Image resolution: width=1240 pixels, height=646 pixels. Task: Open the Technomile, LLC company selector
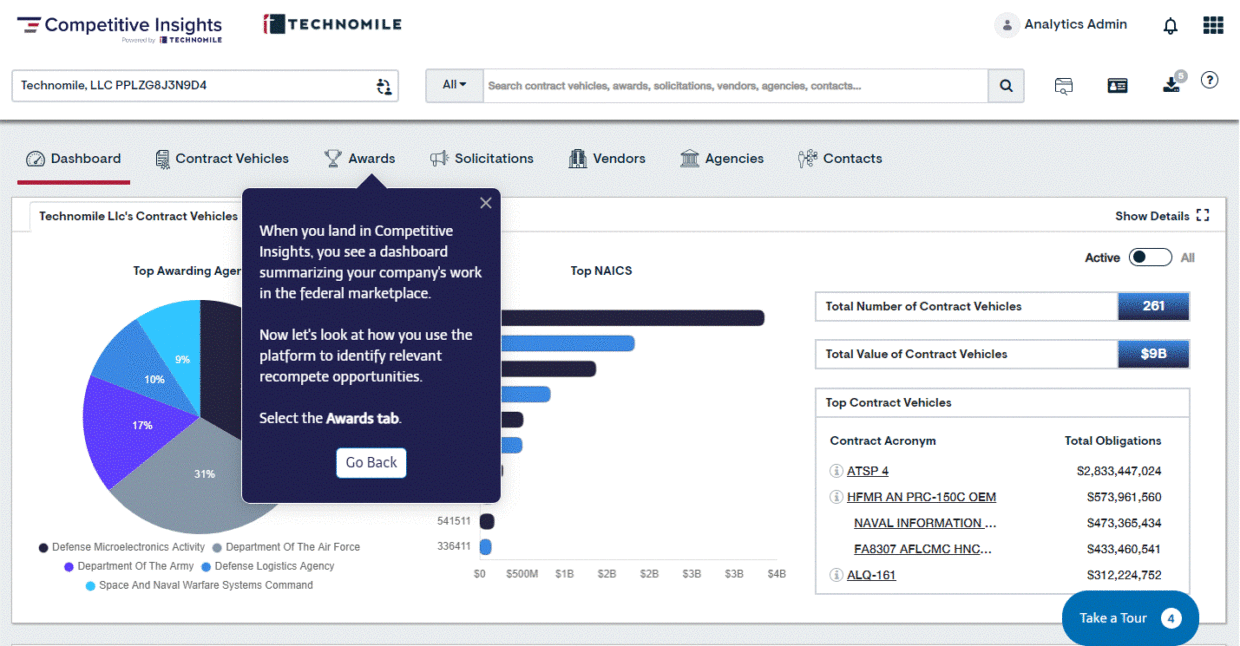point(205,86)
